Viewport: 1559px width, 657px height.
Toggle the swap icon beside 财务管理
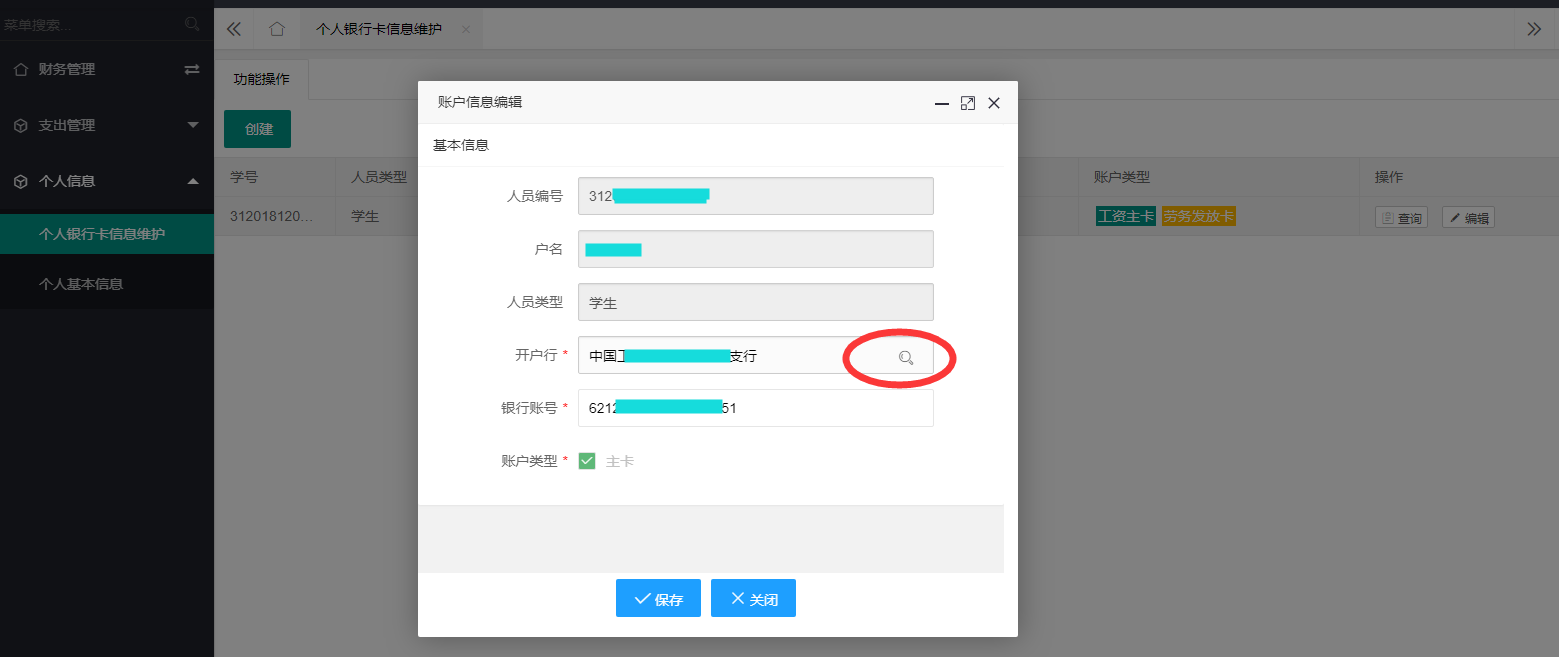pyautogui.click(x=192, y=70)
